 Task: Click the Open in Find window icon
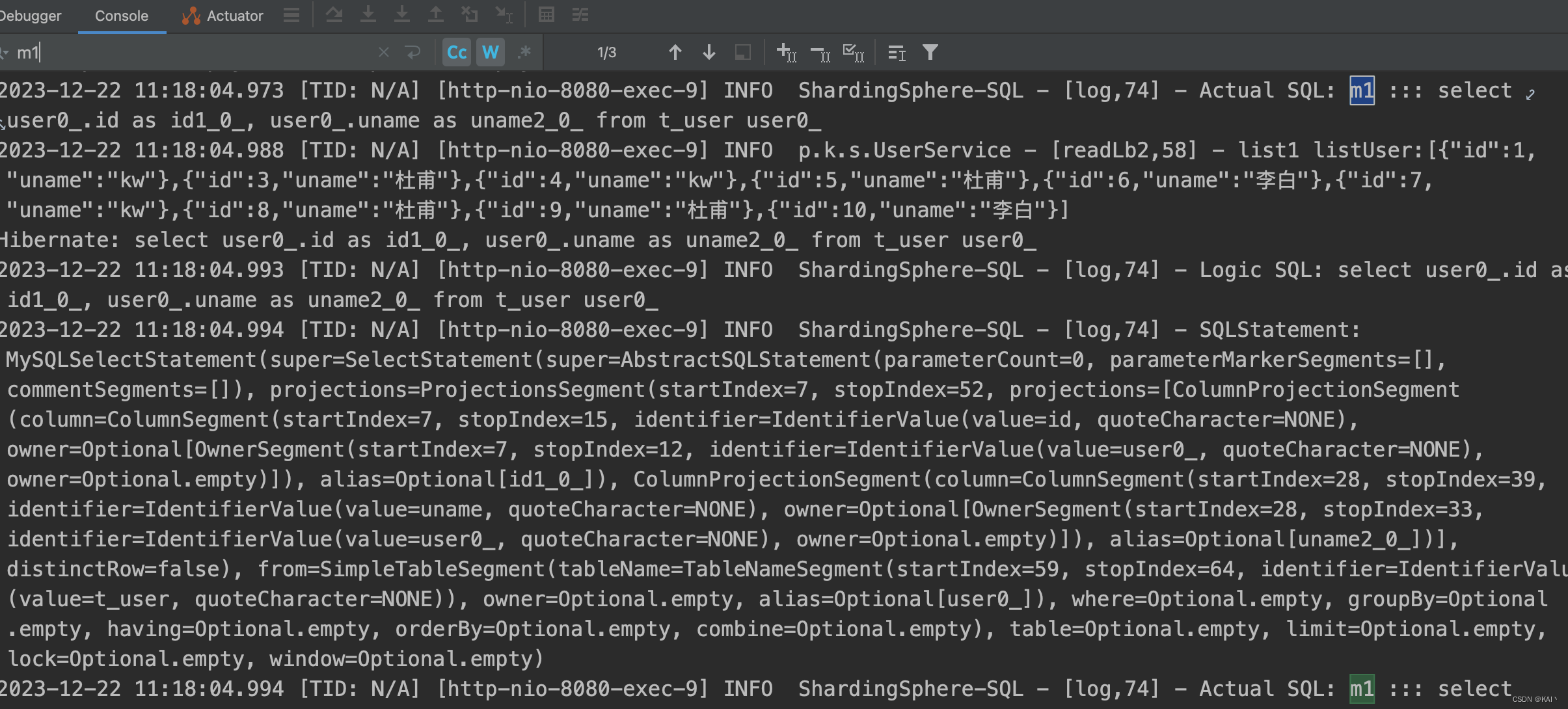(743, 52)
